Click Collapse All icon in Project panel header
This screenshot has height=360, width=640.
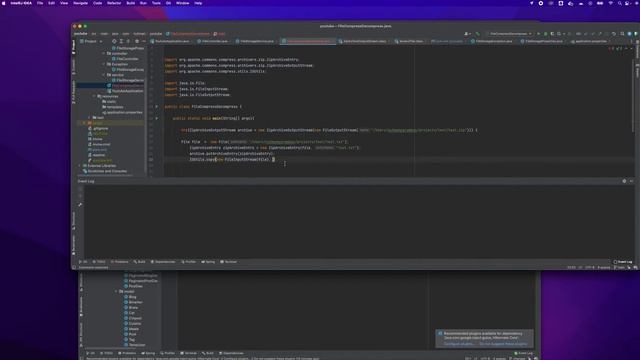[x=129, y=41]
